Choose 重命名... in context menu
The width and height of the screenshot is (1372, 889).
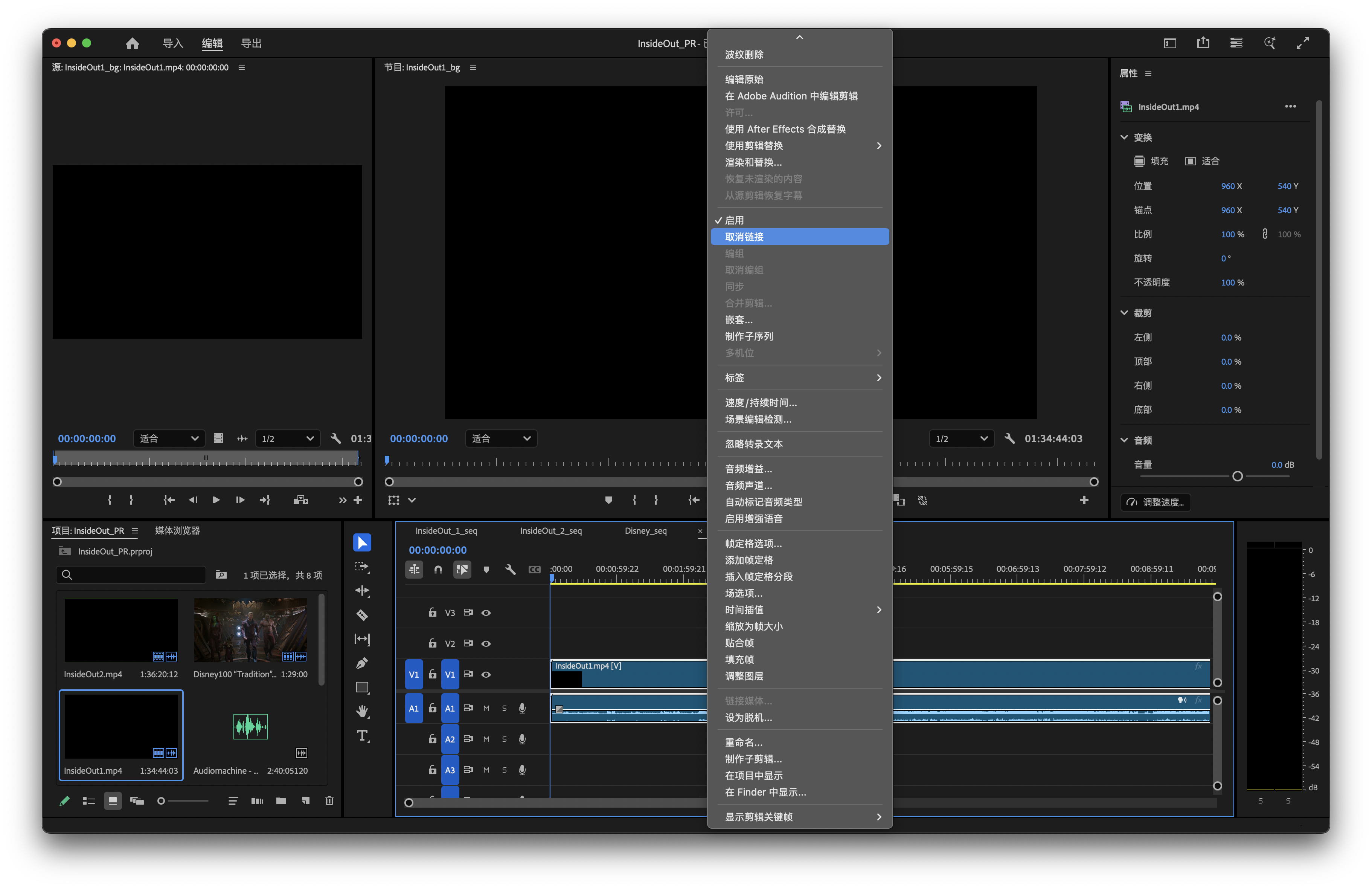click(800, 742)
